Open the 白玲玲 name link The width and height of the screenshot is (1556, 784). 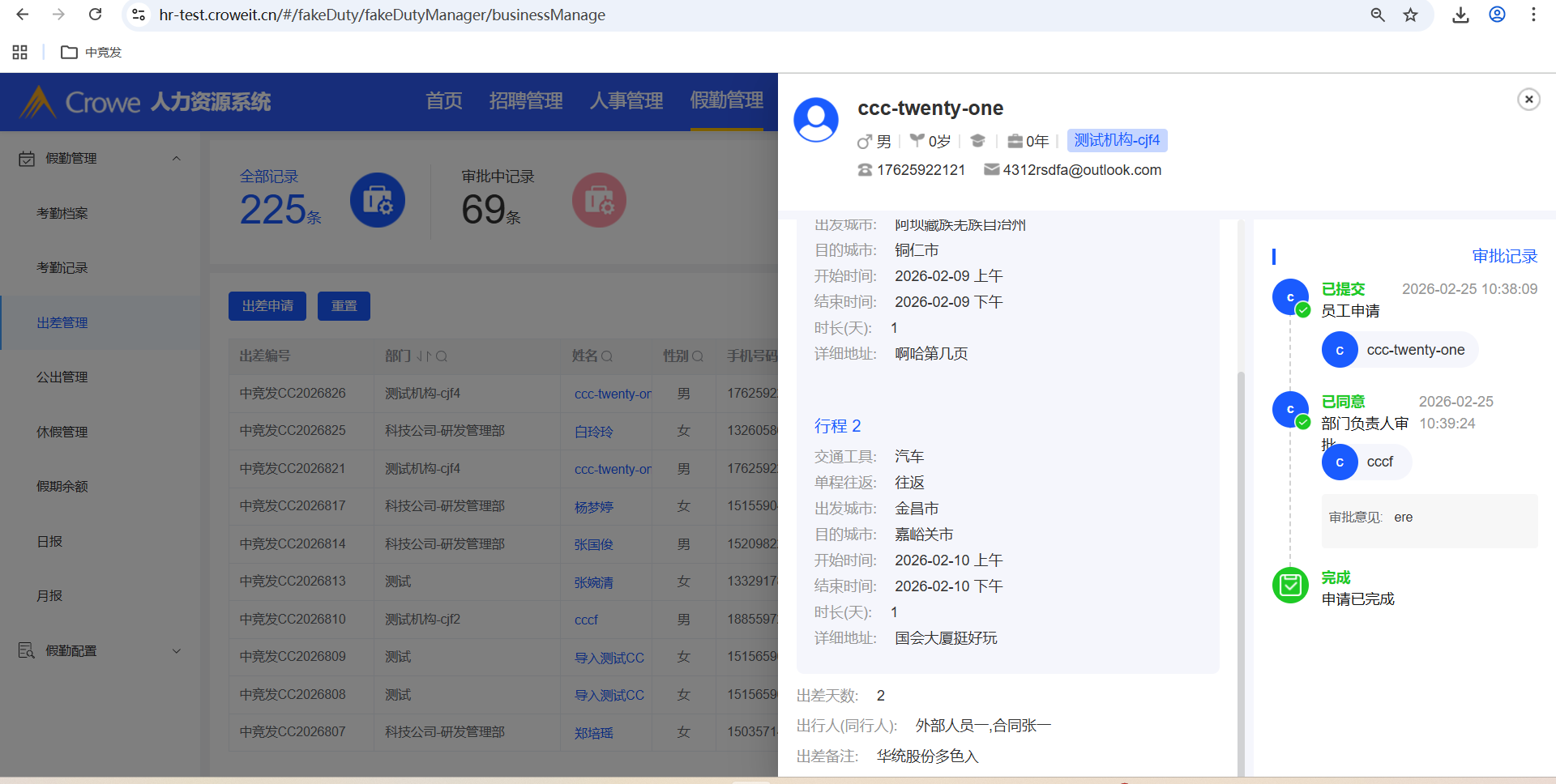click(593, 432)
